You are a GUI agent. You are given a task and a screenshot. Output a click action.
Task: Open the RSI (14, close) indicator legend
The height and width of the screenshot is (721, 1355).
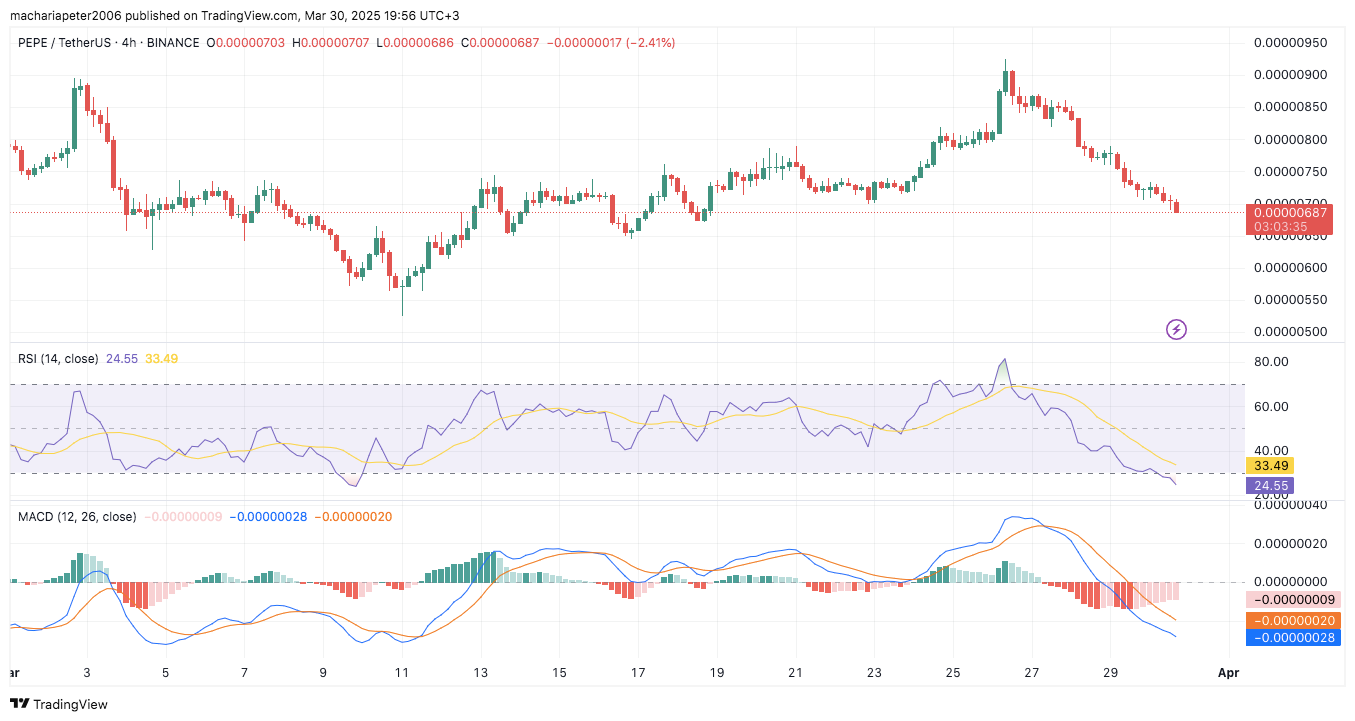coord(55,358)
